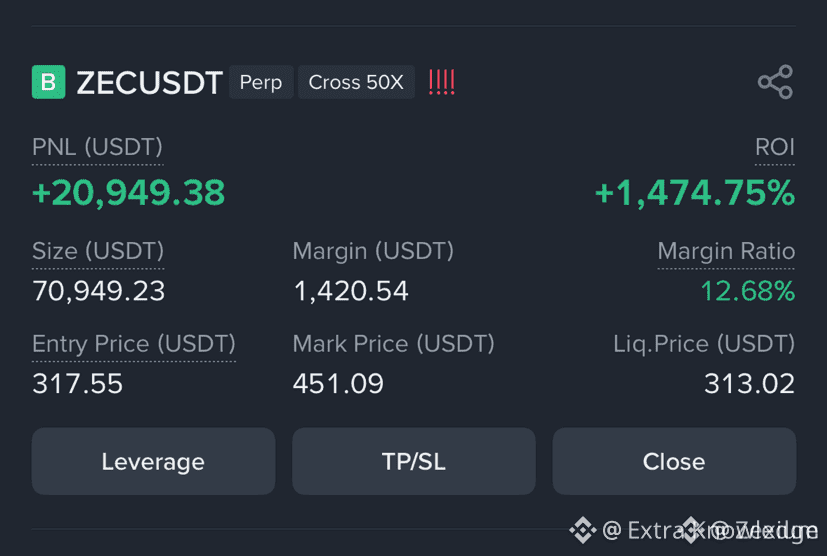Tap the Entry Price (USDT) label
The image size is (827, 556).
pyautogui.click(x=134, y=344)
